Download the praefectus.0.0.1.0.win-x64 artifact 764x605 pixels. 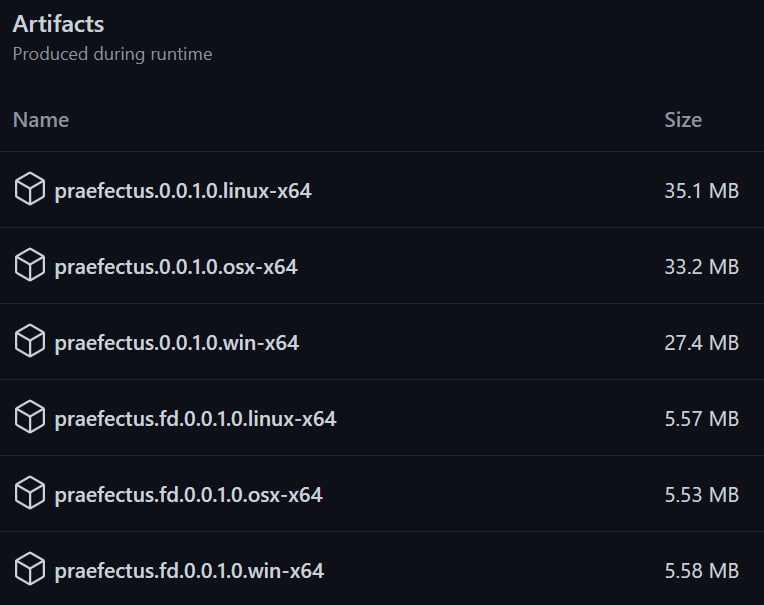point(177,342)
